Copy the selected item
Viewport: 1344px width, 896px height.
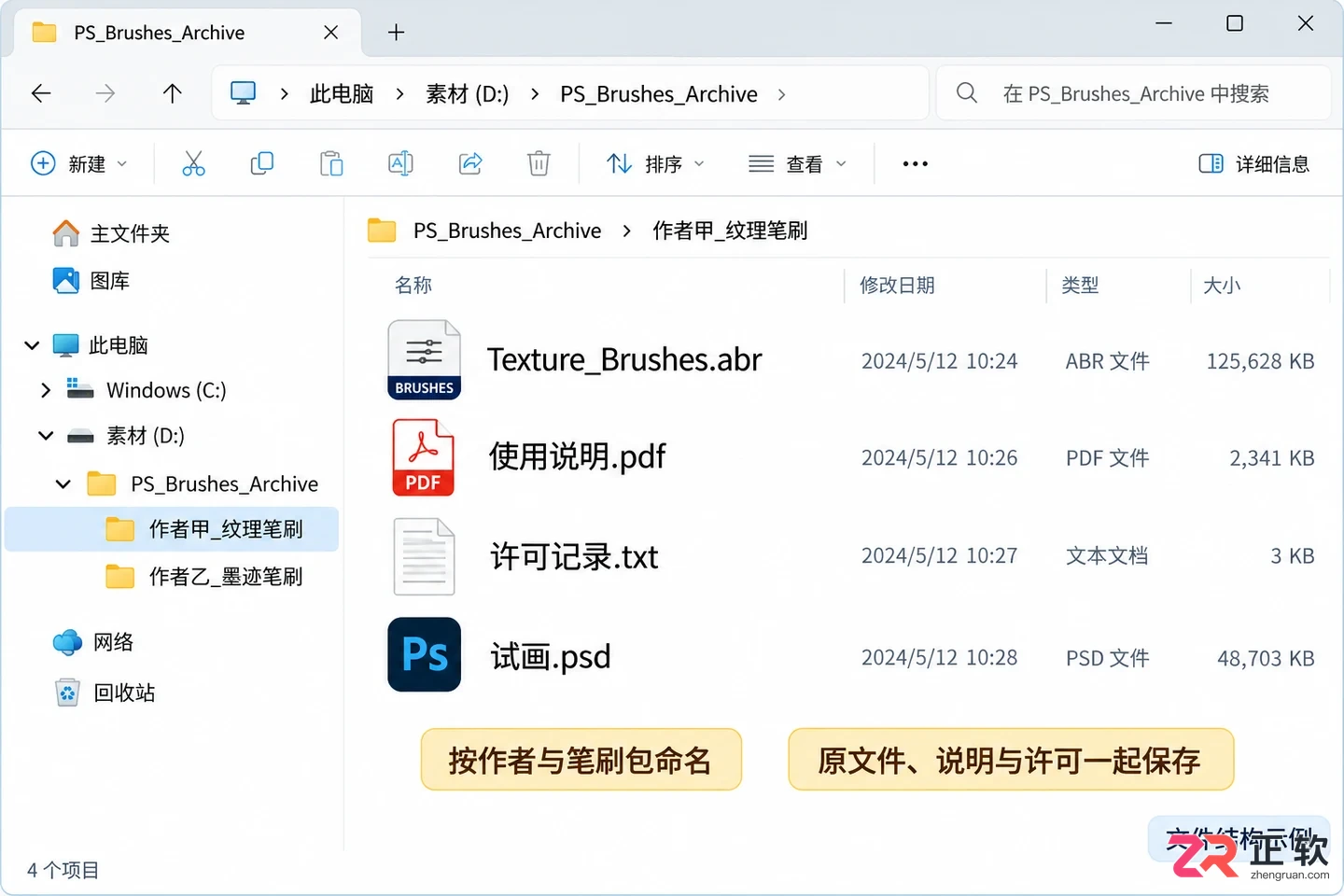[262, 164]
